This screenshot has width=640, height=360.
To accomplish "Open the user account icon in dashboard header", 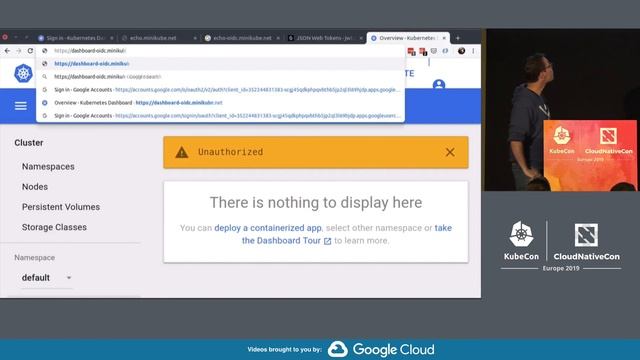I will (439, 84).
